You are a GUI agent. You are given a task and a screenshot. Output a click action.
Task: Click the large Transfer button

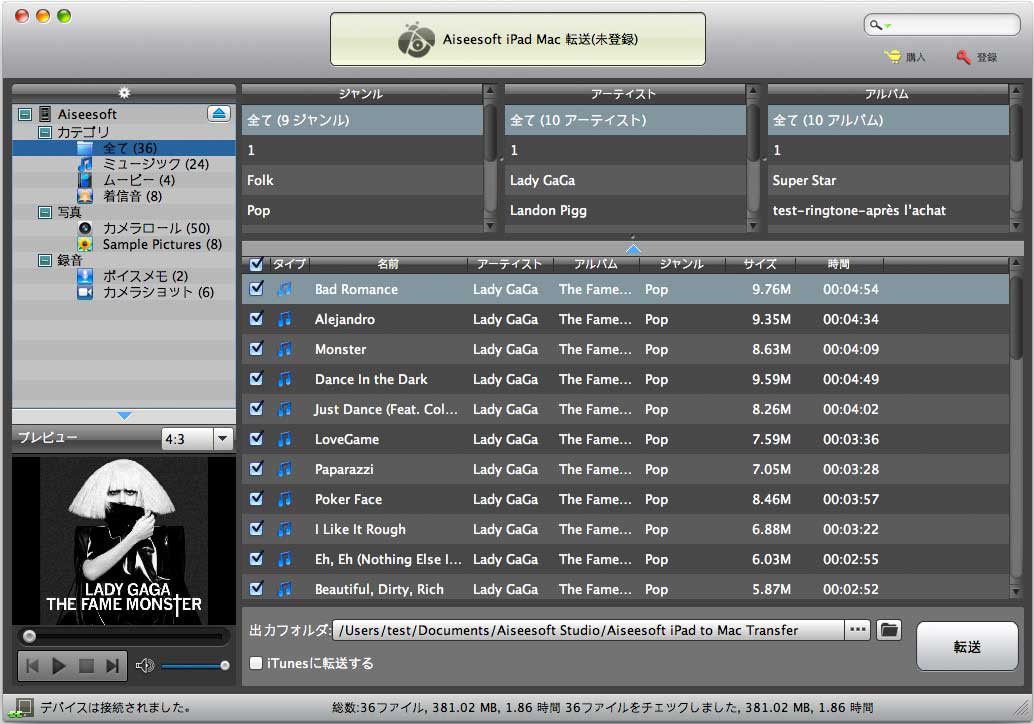[966, 646]
